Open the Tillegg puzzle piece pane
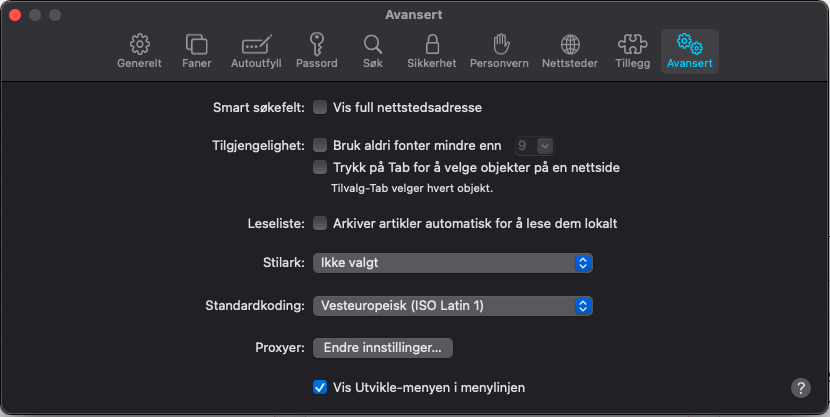This screenshot has width=830, height=417. pos(632,51)
